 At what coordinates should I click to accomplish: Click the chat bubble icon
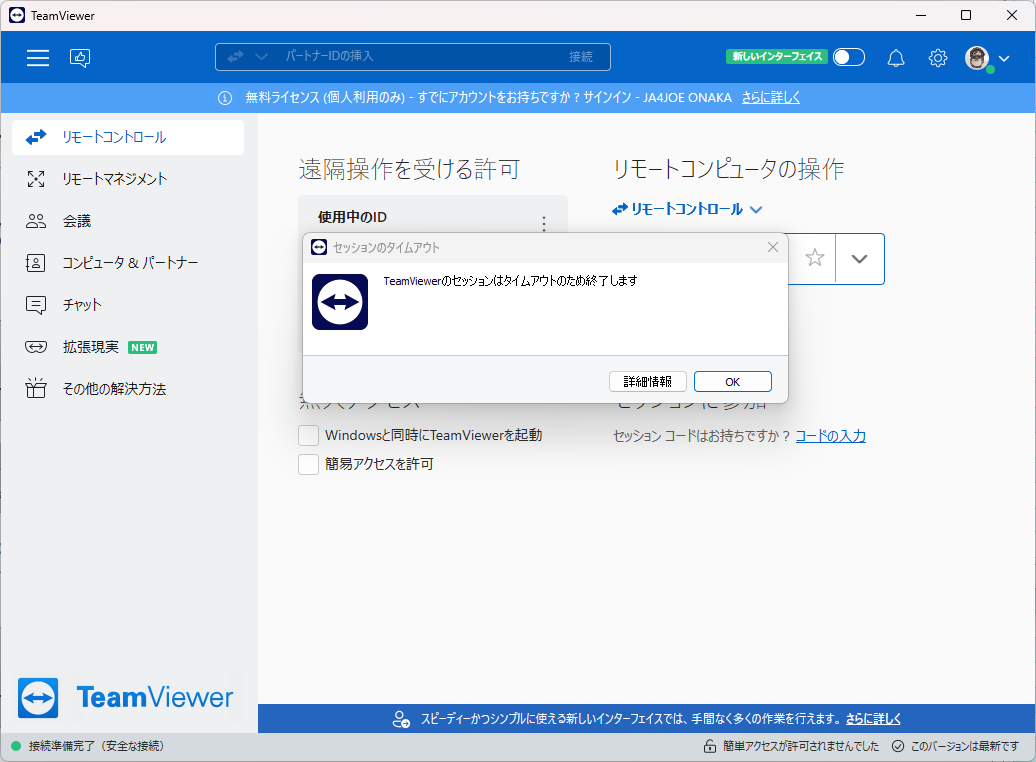[x=36, y=305]
